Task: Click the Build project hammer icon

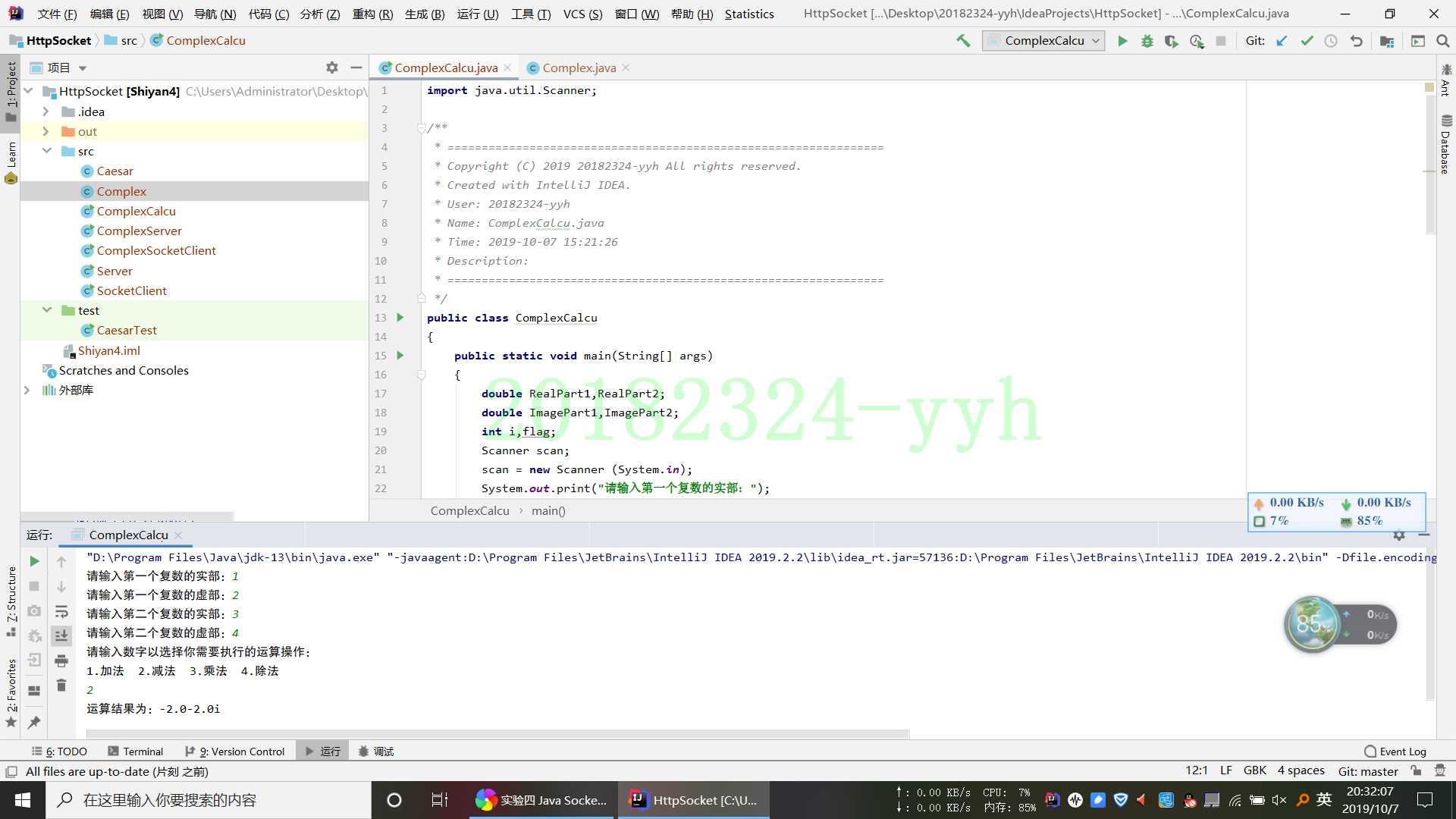Action: (x=963, y=41)
